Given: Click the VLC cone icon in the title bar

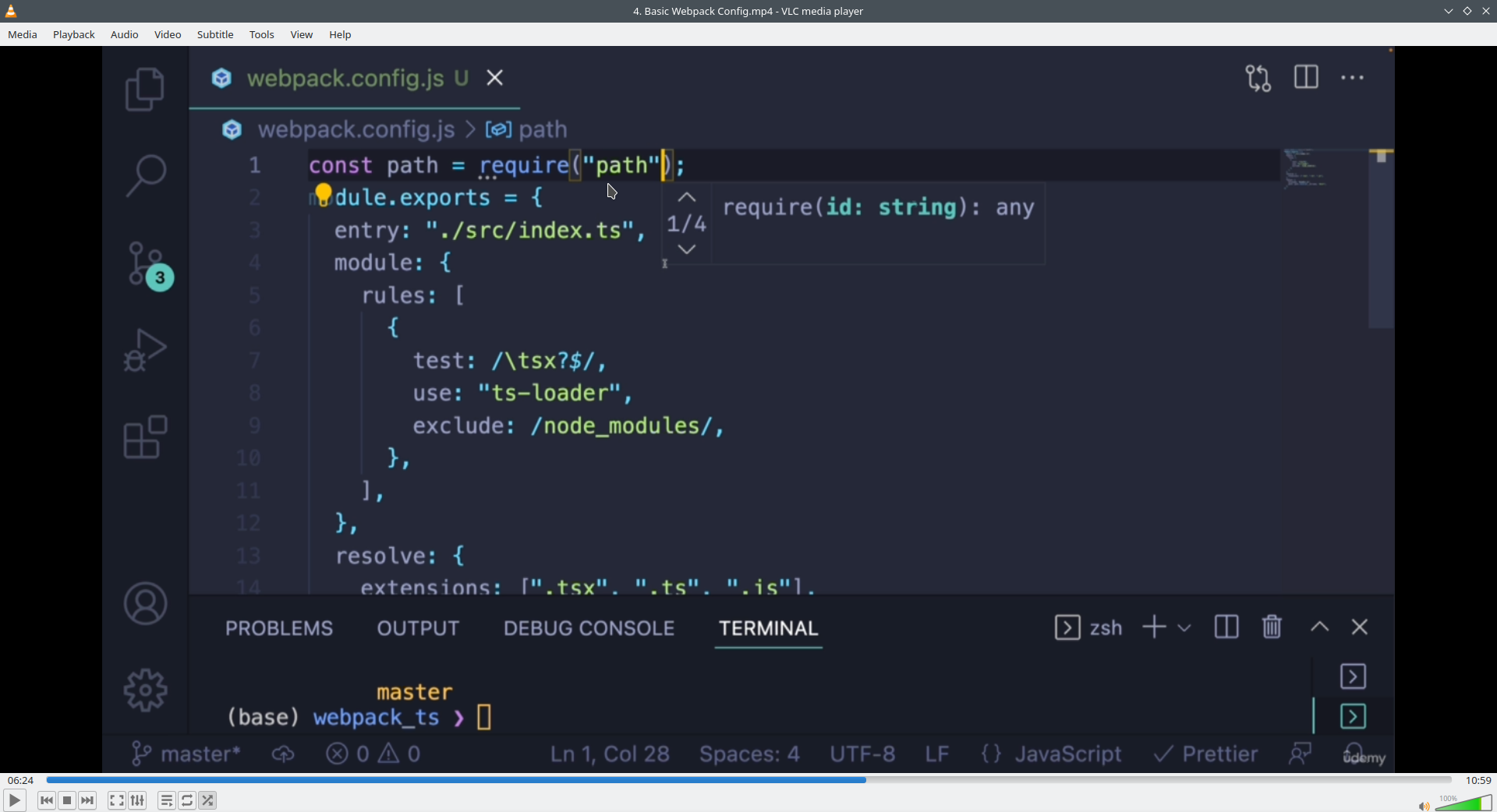Looking at the screenshot, I should [11, 11].
